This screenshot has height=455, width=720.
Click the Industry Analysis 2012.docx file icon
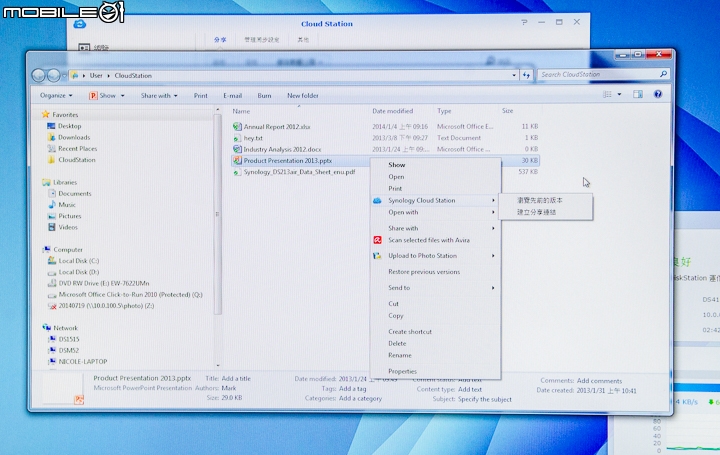pos(237,149)
